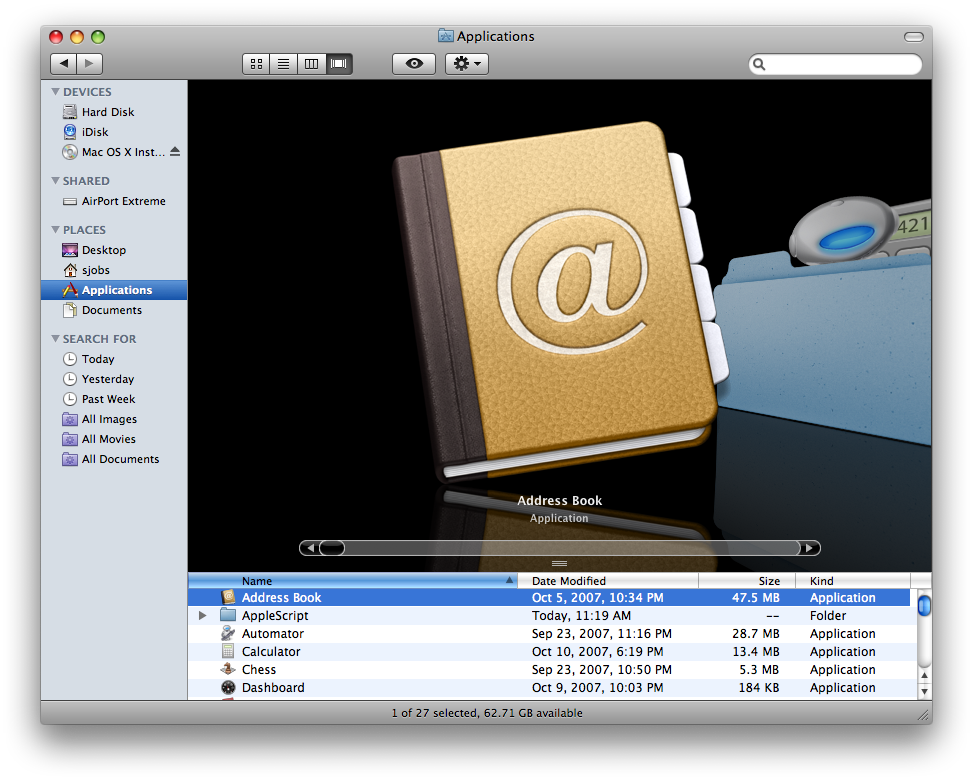
Task: Click the list scrollbar's blue thumb
Action: 924,605
